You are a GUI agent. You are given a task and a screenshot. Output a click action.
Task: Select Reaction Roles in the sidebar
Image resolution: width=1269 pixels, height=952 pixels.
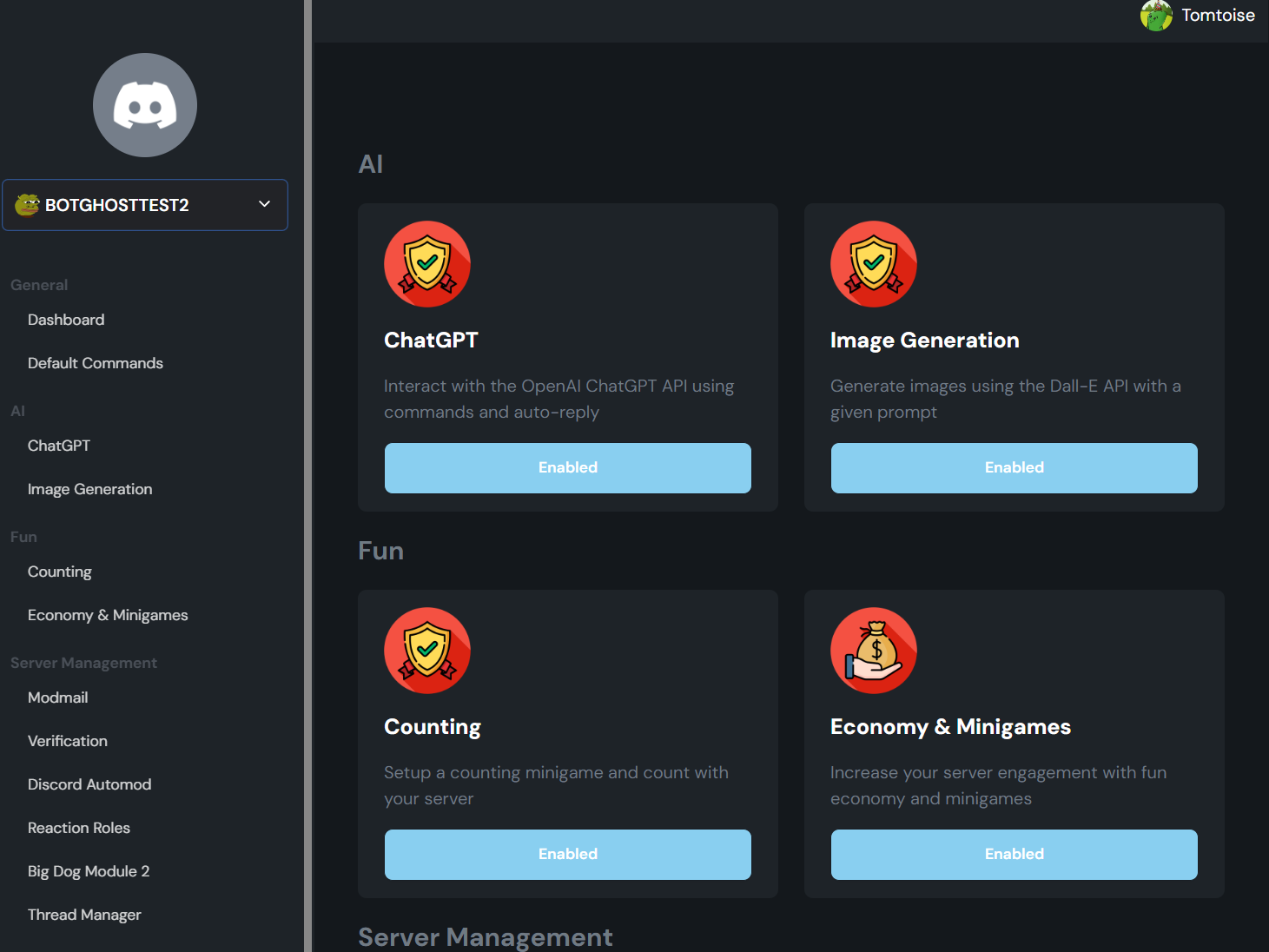coord(78,827)
